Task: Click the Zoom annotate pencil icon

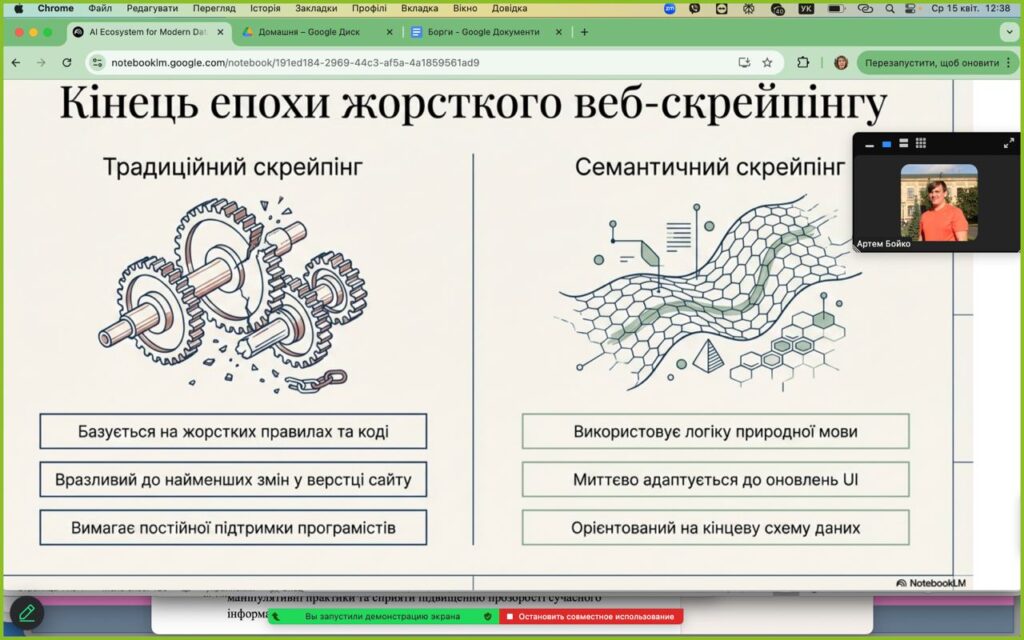Action: [x=27, y=611]
